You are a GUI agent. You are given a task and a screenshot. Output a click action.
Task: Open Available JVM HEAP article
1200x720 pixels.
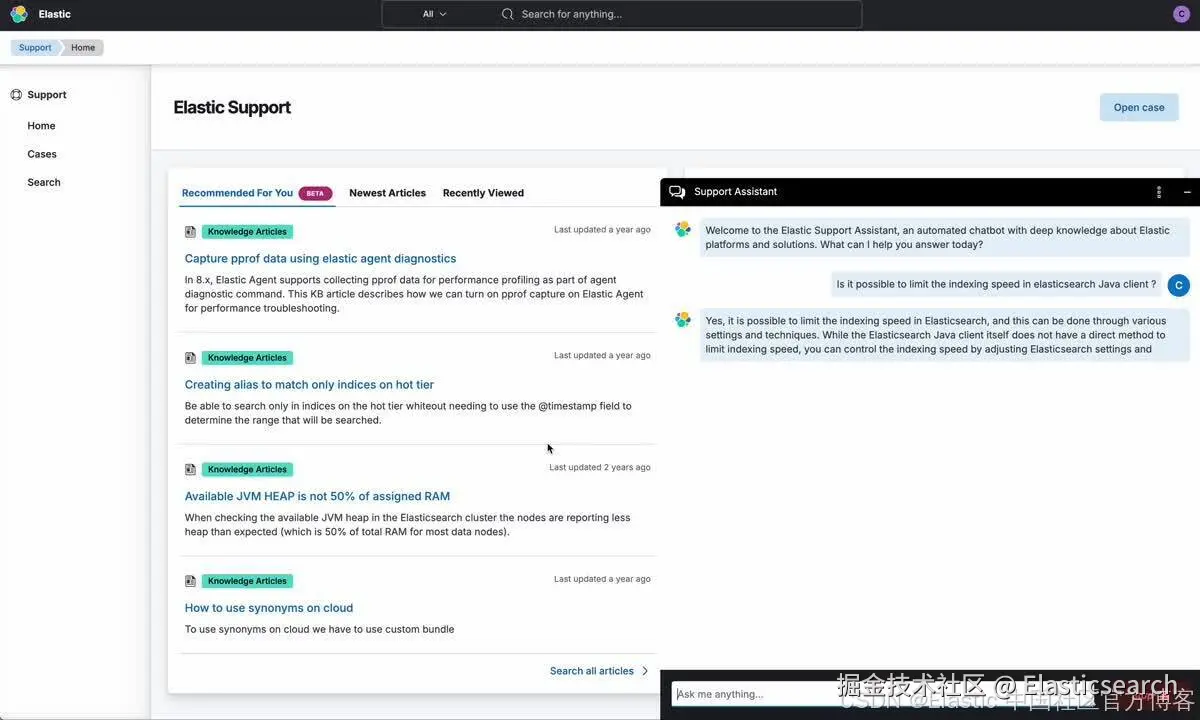click(x=317, y=496)
